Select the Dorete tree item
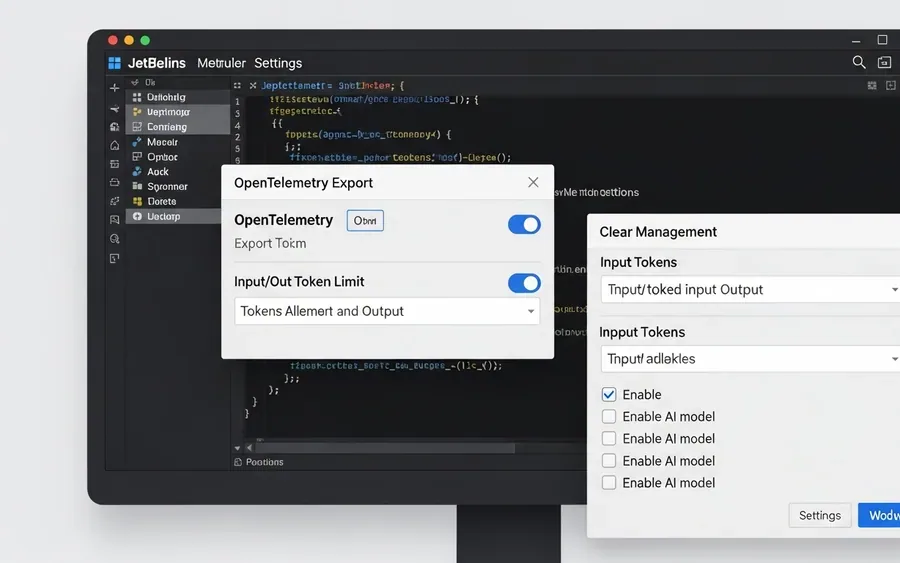900x563 pixels. [174, 201]
